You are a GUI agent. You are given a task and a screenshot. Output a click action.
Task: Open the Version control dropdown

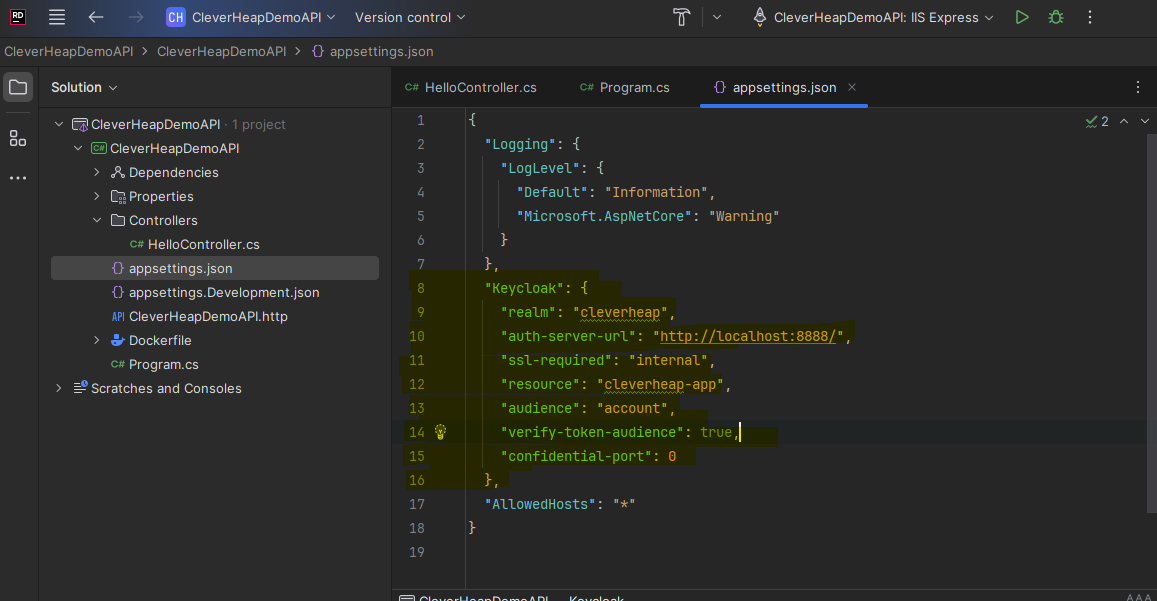pyautogui.click(x=410, y=17)
